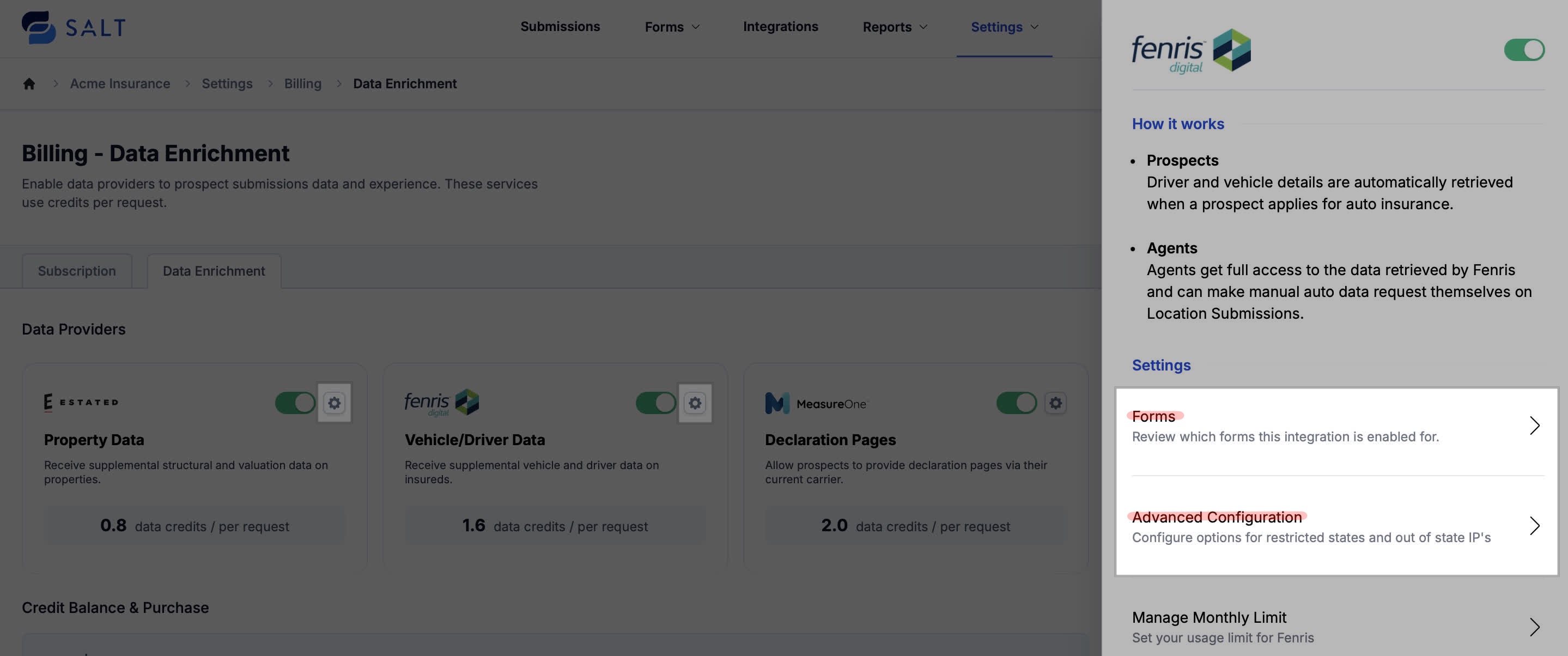This screenshot has height=656, width=1568.
Task: Click the Acme Insurance breadcrumb link
Action: (120, 83)
